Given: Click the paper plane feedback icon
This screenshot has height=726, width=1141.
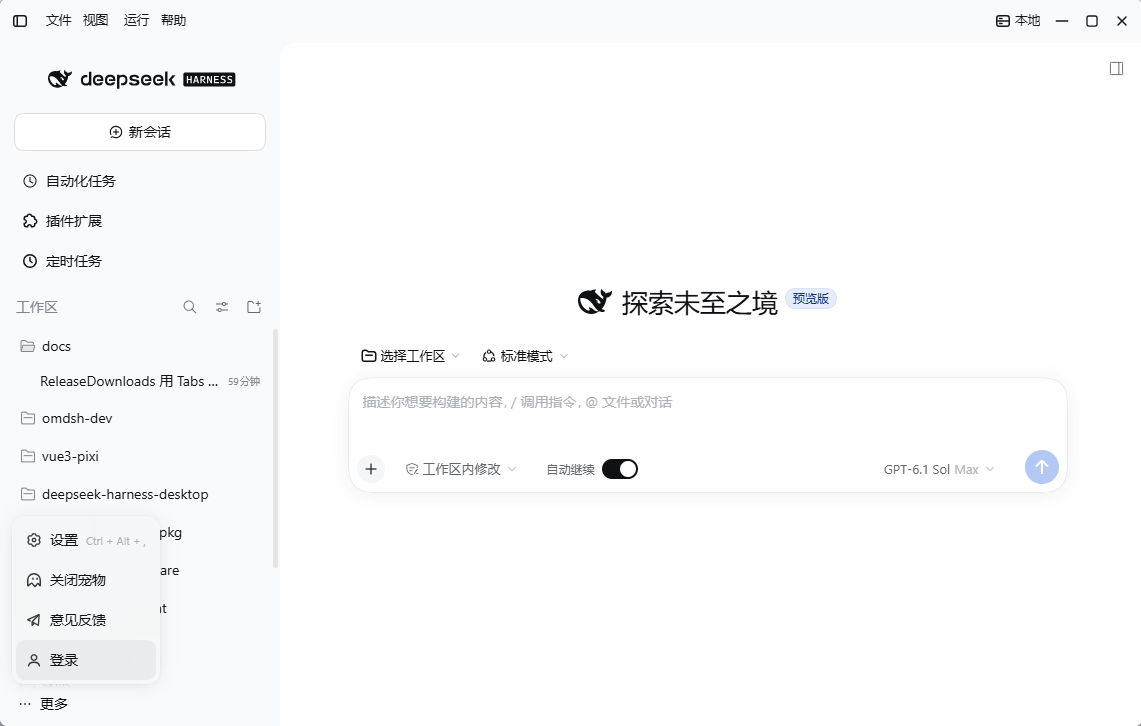Looking at the screenshot, I should click(x=33, y=620).
